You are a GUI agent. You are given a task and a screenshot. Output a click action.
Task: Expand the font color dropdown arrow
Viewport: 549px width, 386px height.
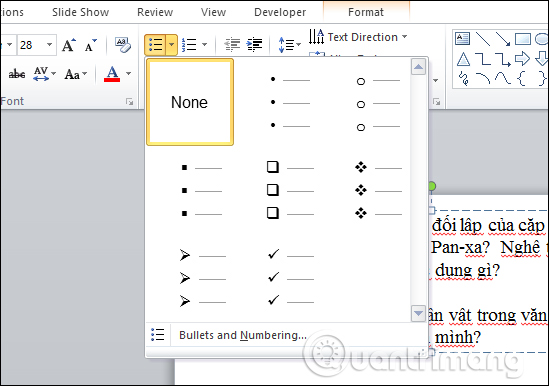point(128,74)
